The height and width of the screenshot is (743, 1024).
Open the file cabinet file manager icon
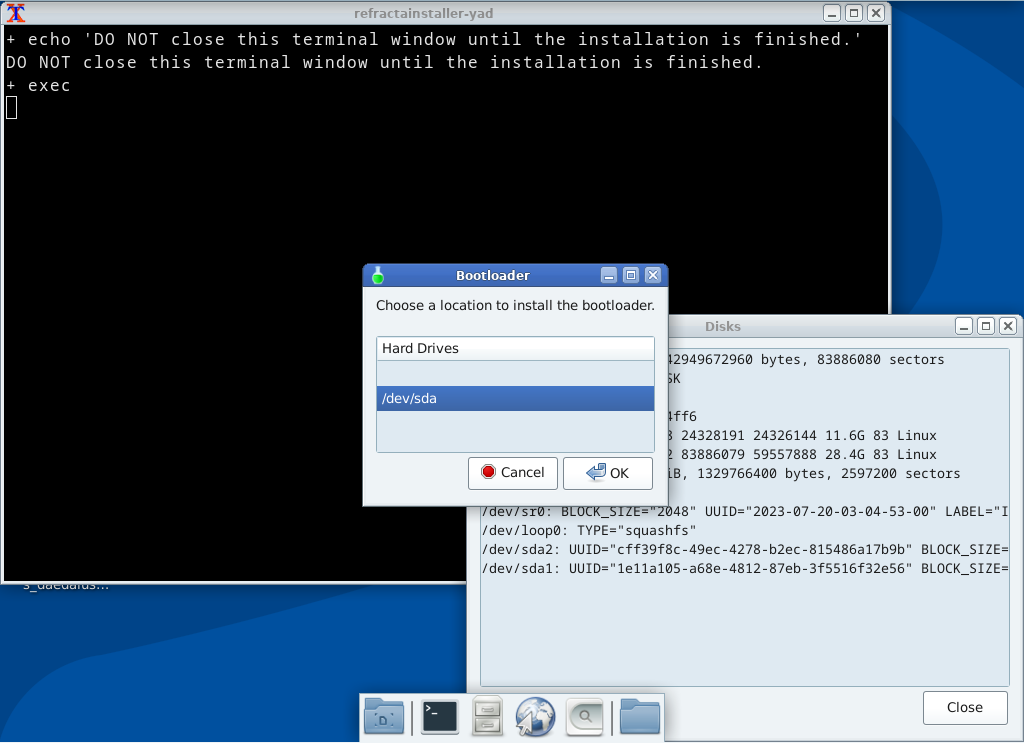pos(487,717)
